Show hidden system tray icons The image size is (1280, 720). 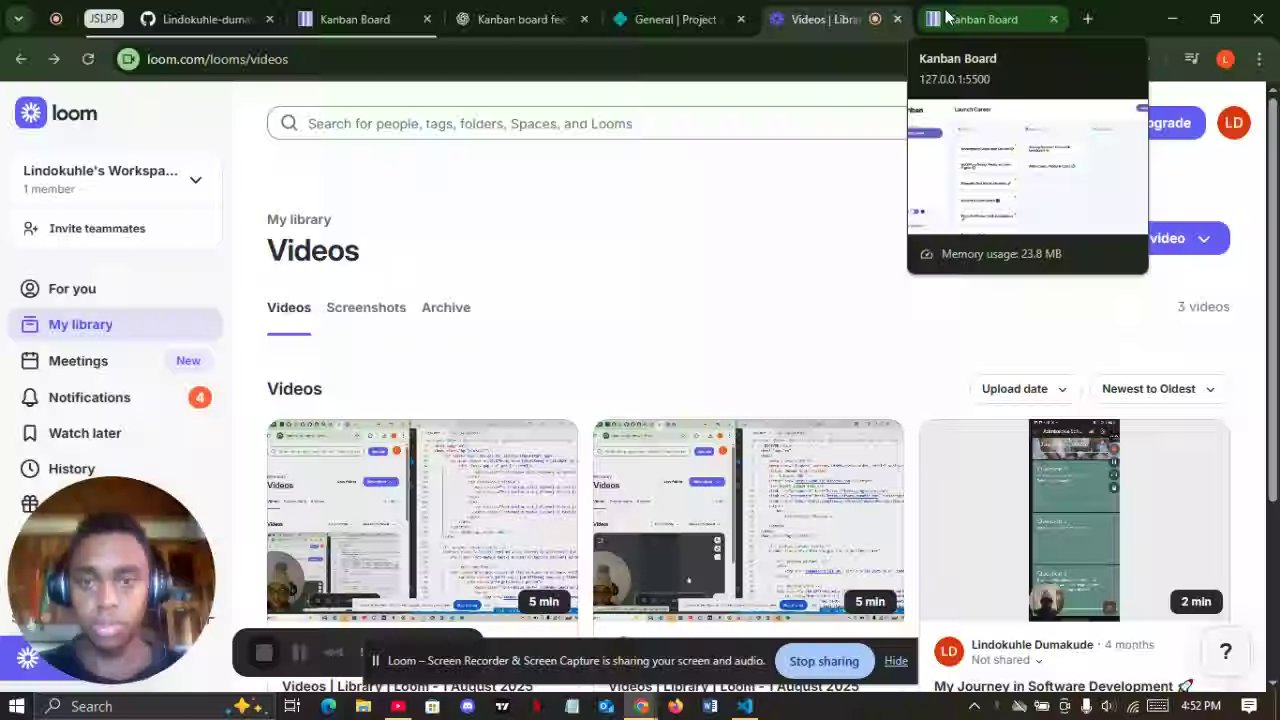975,706
